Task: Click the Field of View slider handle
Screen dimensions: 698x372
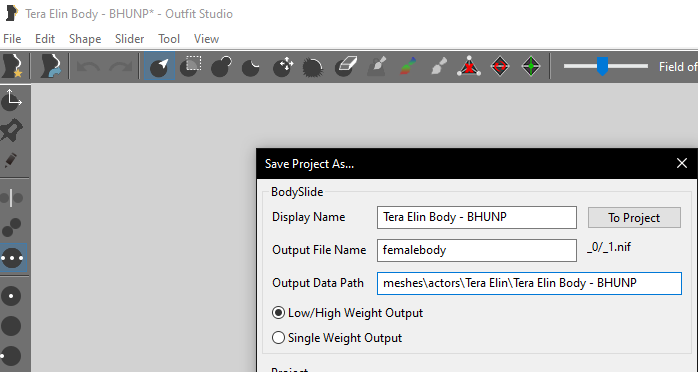Action: 602,66
